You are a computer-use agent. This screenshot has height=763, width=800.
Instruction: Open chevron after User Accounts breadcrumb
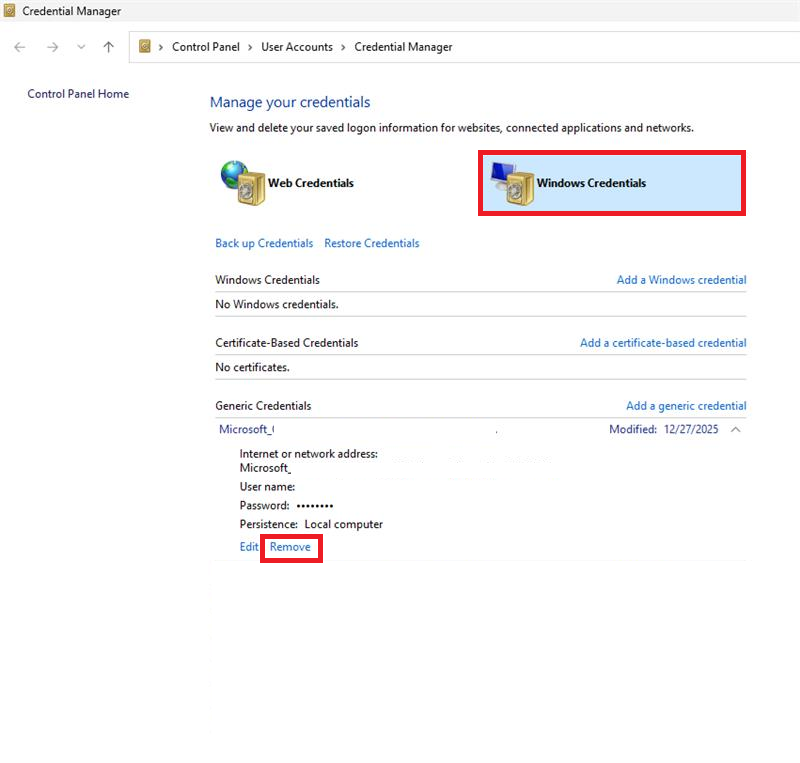coord(343,47)
